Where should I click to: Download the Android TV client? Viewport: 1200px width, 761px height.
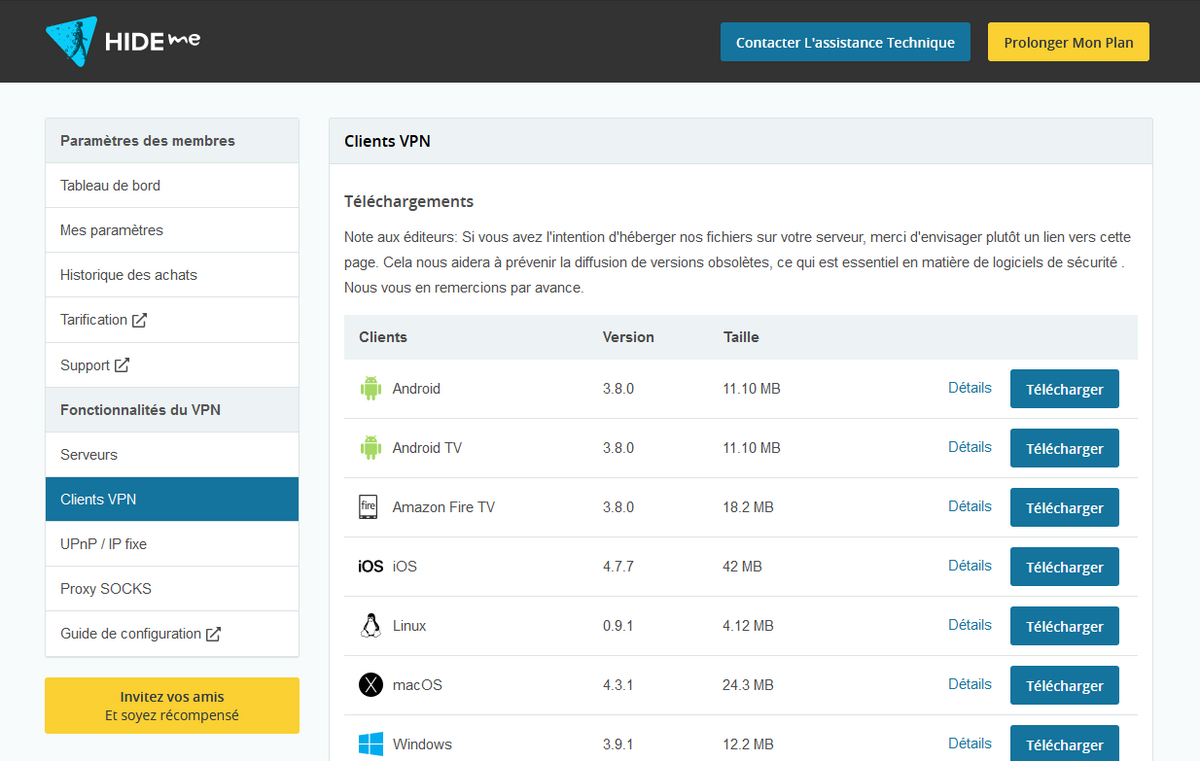[x=1064, y=448]
